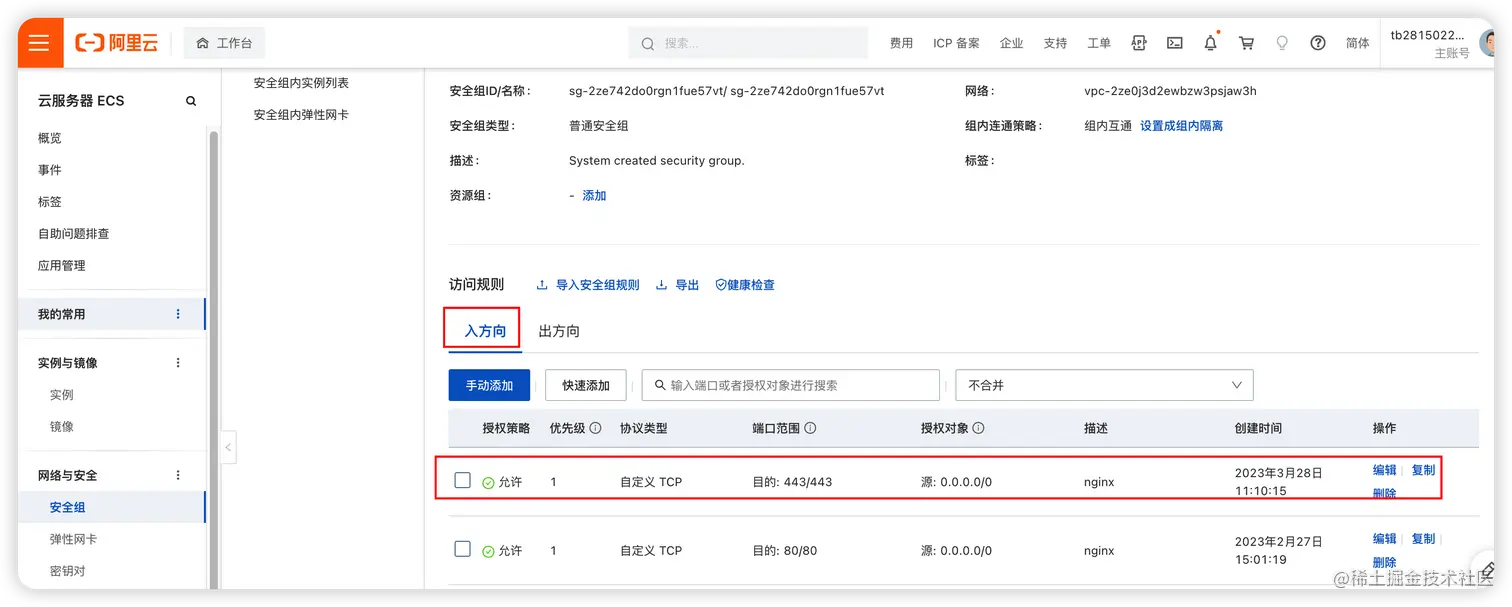Click 导出 rules button
The height and width of the screenshot is (607, 1512).
point(677,285)
